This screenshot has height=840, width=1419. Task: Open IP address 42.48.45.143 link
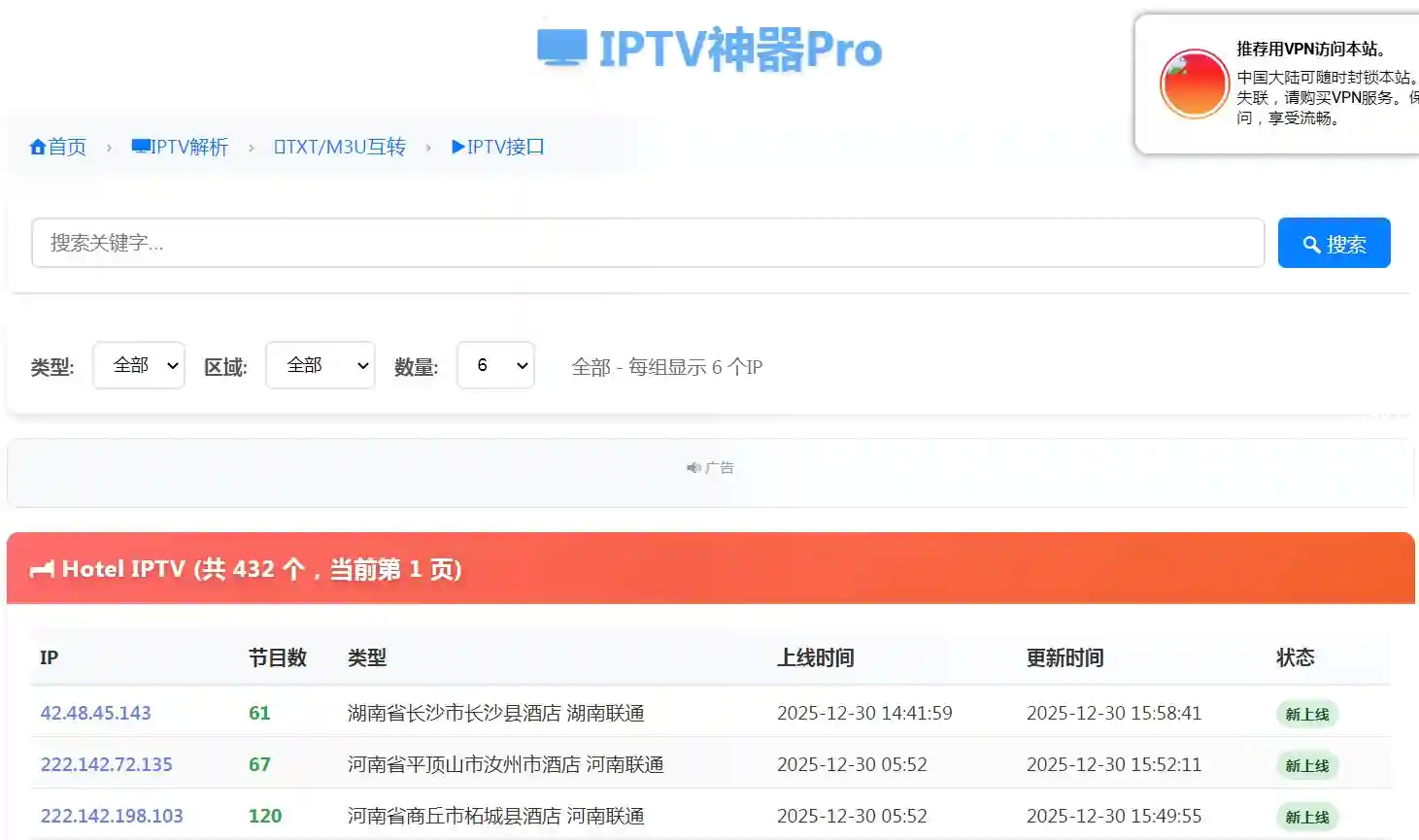(x=95, y=713)
